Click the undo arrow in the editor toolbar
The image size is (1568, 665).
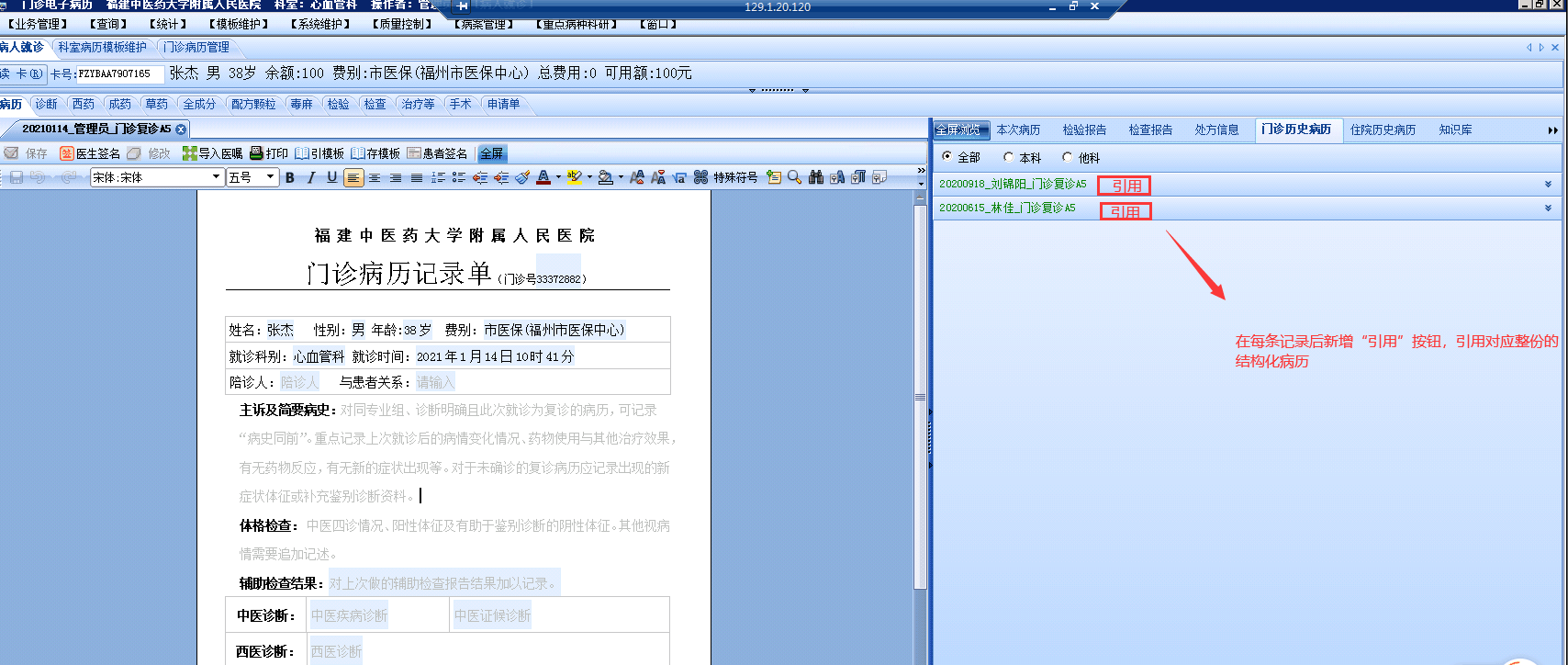(x=38, y=177)
